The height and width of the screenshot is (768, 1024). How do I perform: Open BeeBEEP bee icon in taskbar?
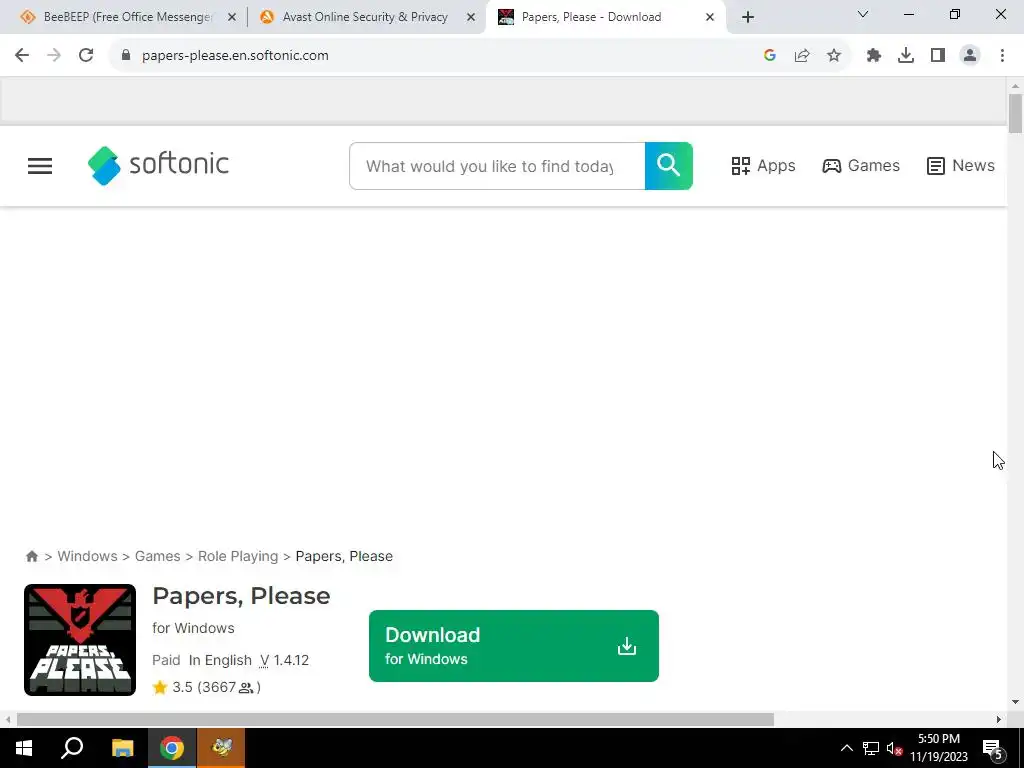click(221, 748)
